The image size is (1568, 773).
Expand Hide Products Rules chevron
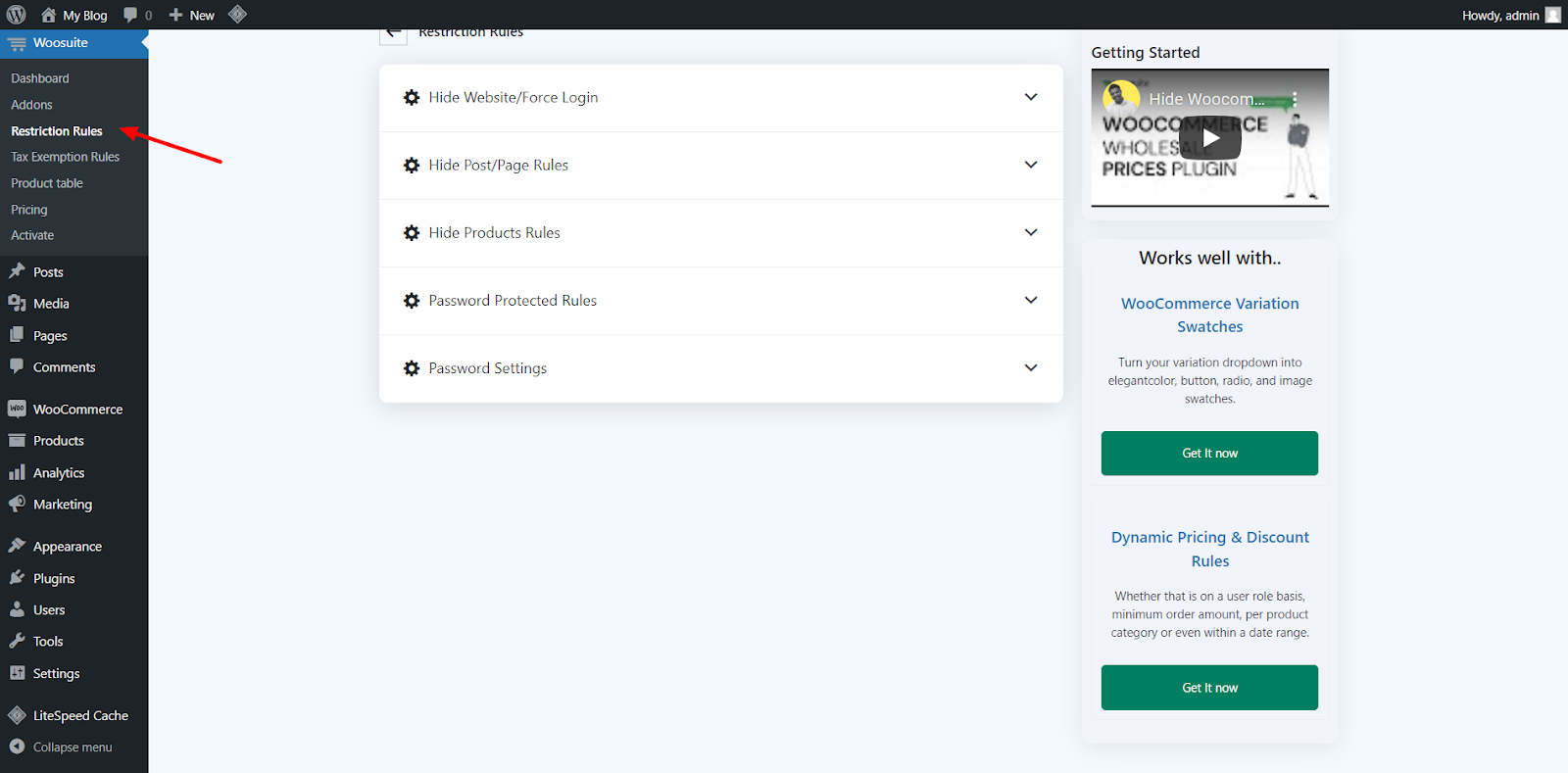tap(1031, 232)
